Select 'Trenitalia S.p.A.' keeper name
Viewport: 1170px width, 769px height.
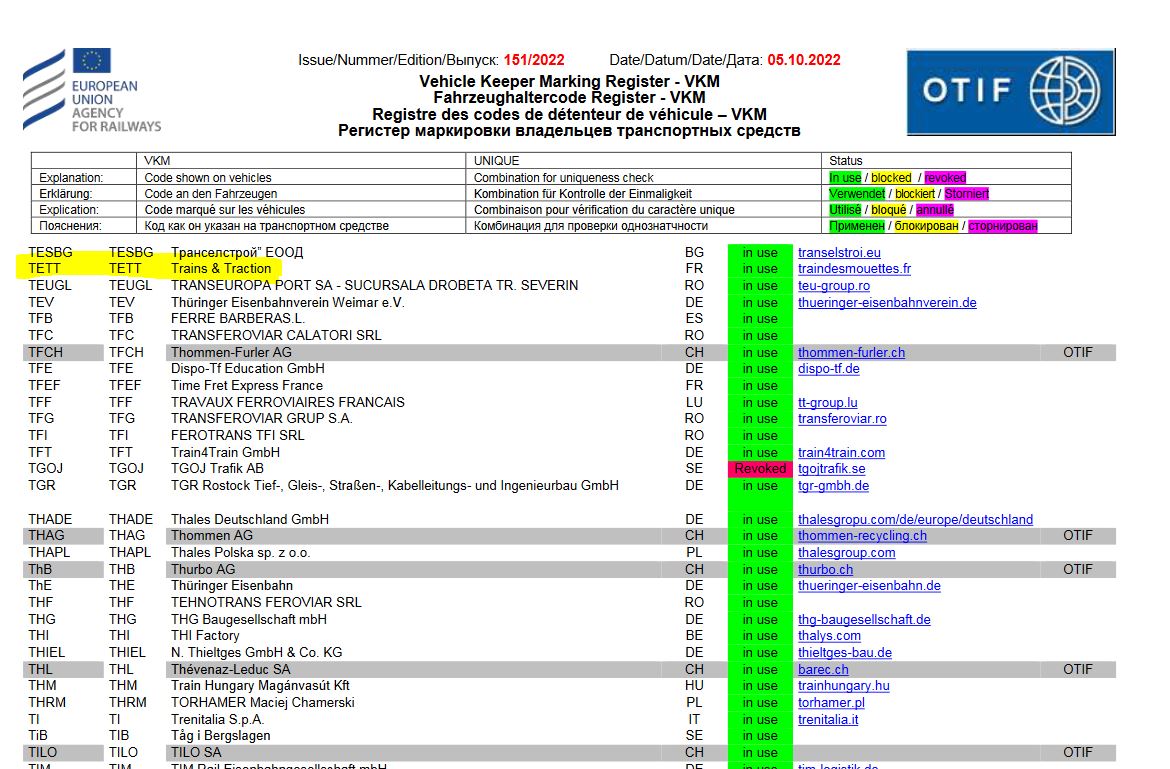217,720
